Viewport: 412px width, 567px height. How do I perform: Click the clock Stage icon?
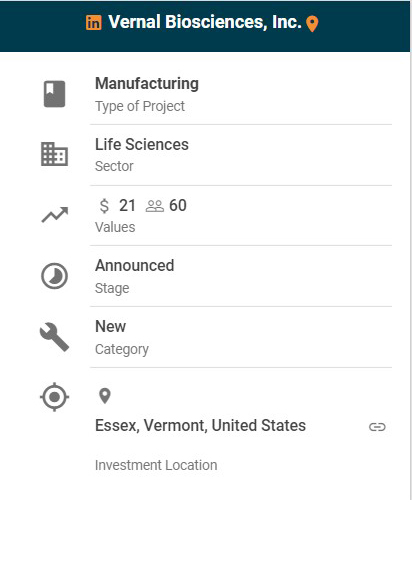(x=54, y=276)
